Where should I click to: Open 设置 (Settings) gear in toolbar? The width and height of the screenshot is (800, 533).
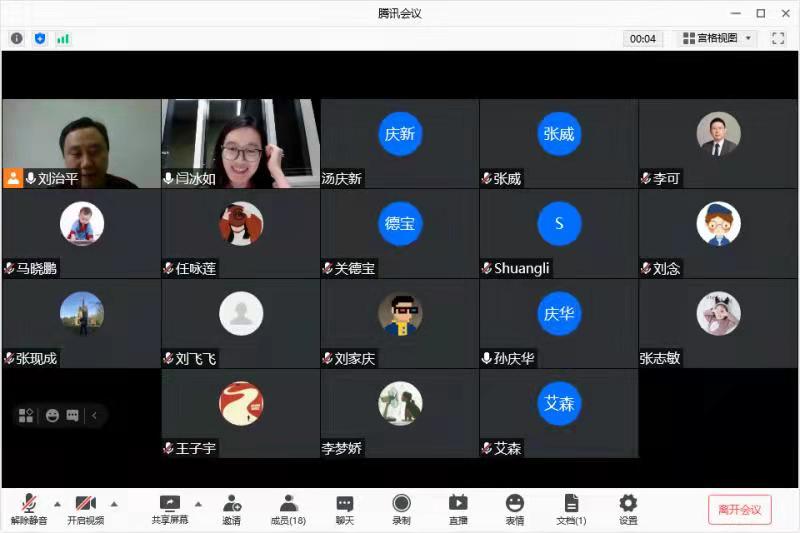tap(628, 509)
